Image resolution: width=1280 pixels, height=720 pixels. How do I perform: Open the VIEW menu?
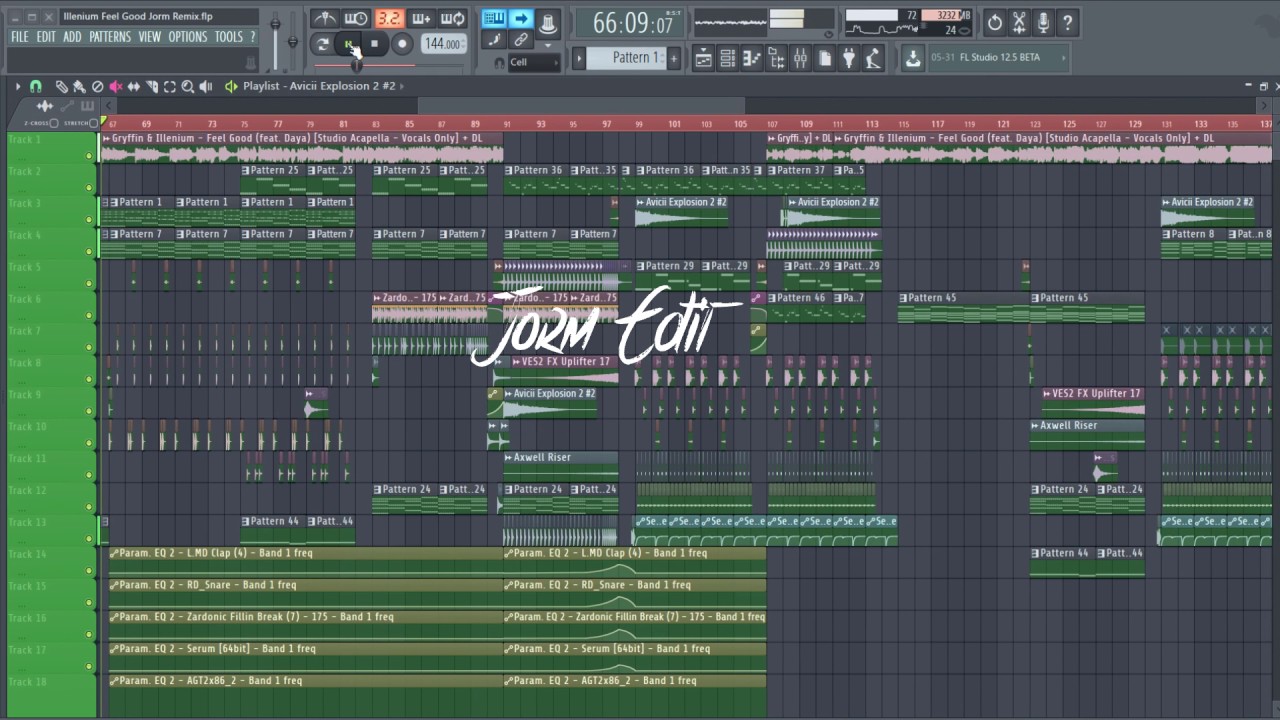coord(150,37)
